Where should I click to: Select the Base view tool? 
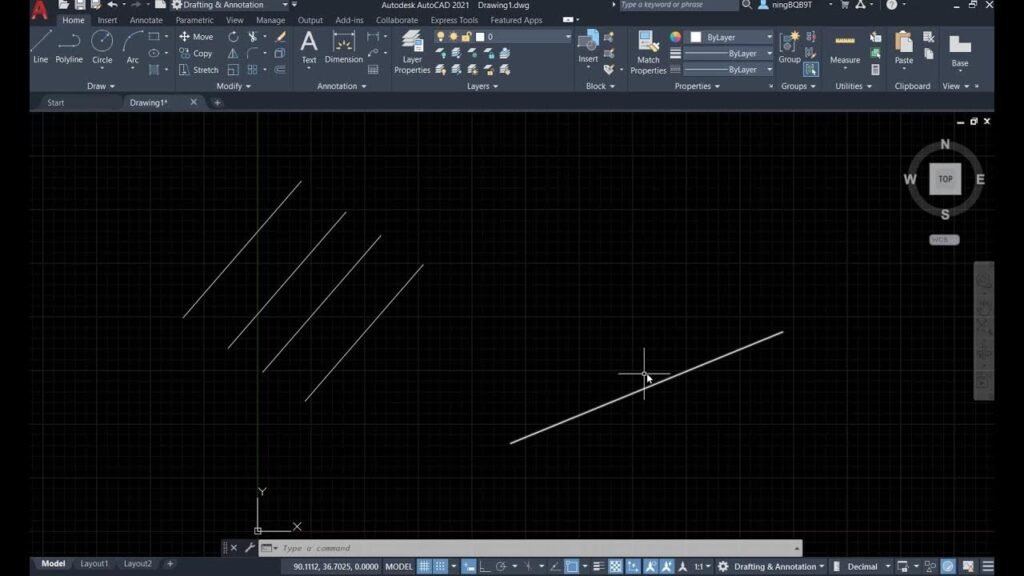[x=960, y=51]
